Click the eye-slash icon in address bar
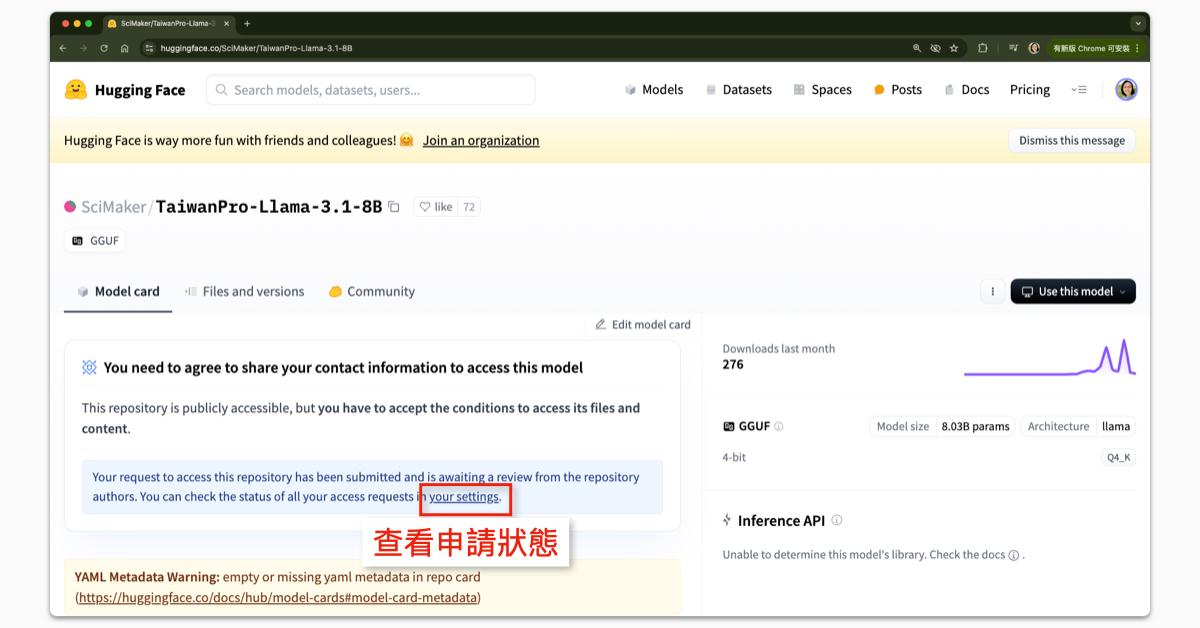The height and width of the screenshot is (628, 1200). [935, 48]
